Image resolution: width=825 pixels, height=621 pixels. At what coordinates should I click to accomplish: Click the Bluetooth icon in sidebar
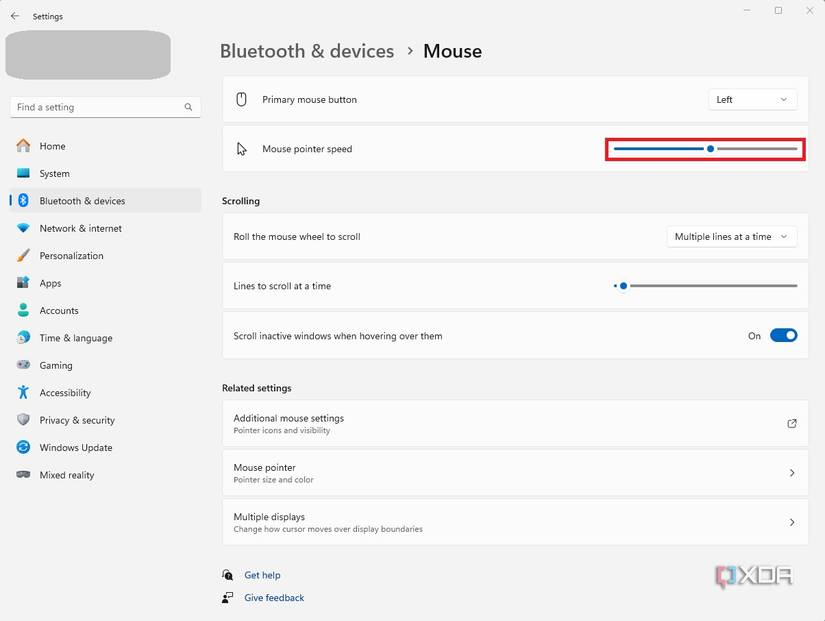[23, 201]
